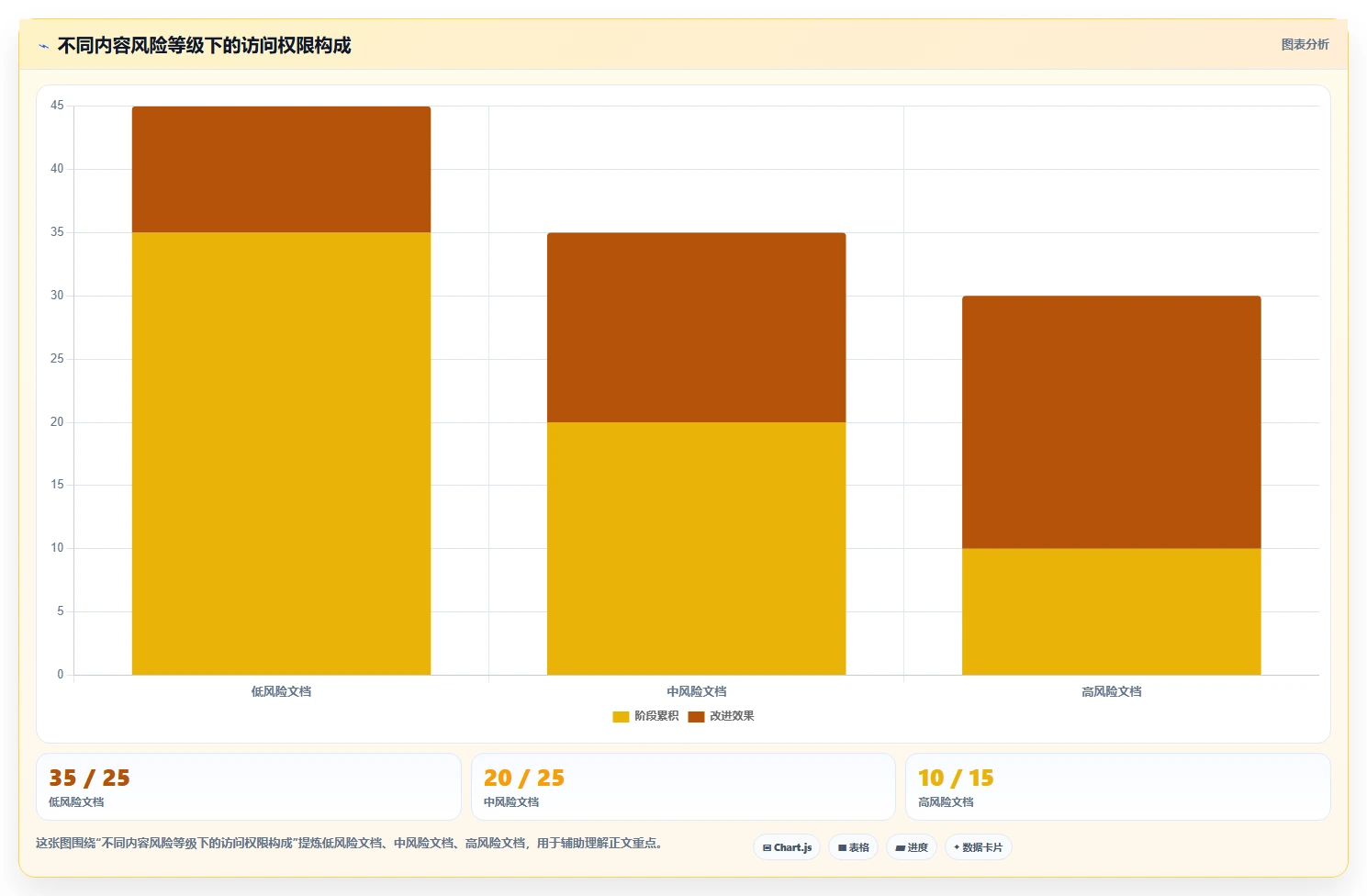Click the yellow segment of 高风险文档 bar
1367x896 pixels.
tap(1111, 611)
